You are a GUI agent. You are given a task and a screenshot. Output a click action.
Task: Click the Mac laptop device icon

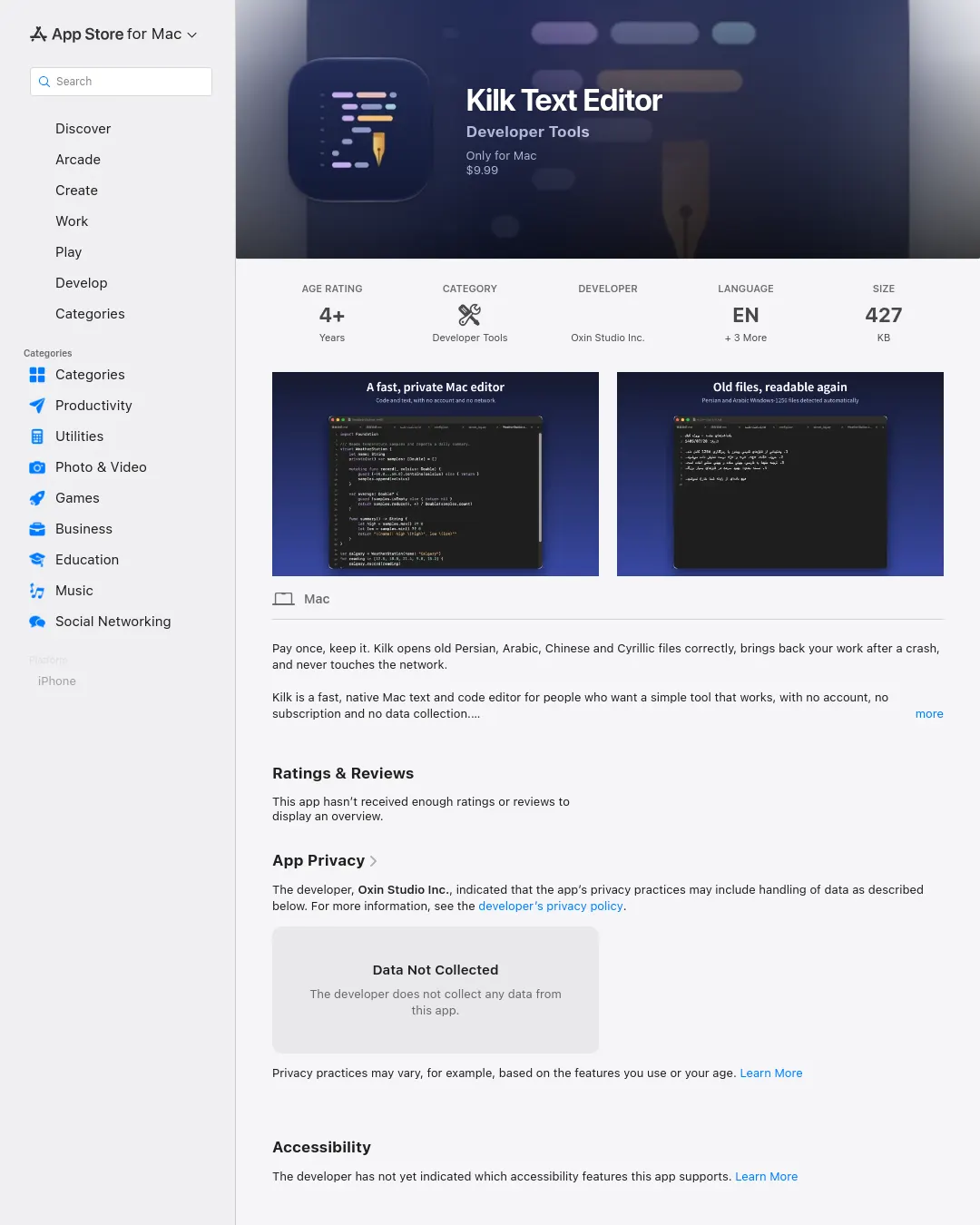tap(284, 599)
